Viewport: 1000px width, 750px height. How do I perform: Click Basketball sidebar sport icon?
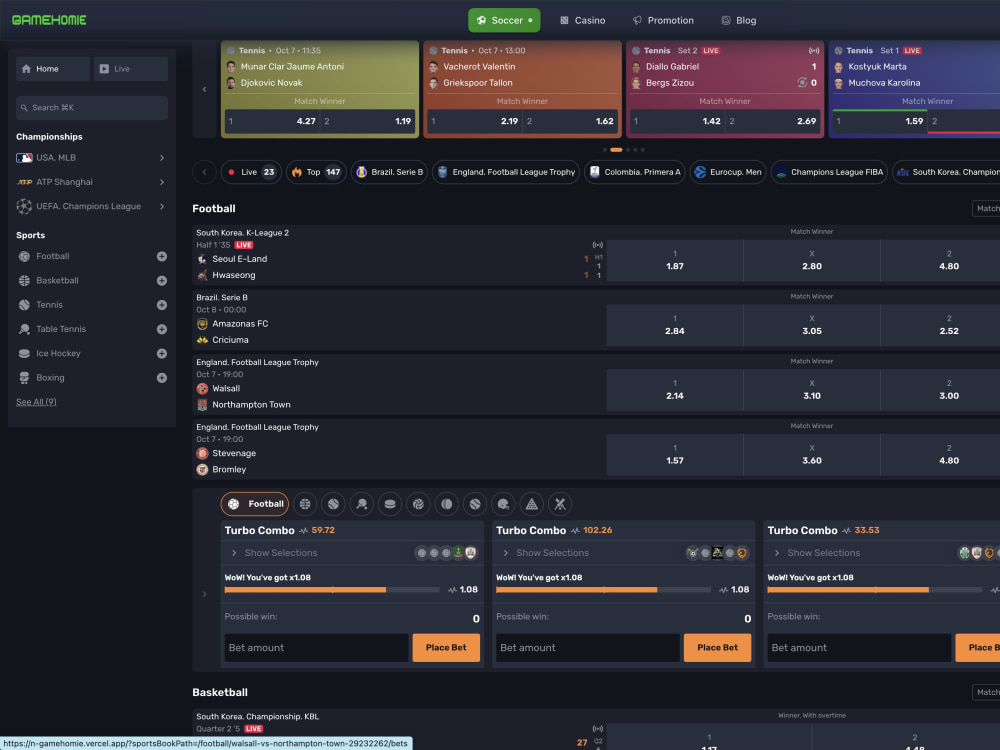click(24, 281)
